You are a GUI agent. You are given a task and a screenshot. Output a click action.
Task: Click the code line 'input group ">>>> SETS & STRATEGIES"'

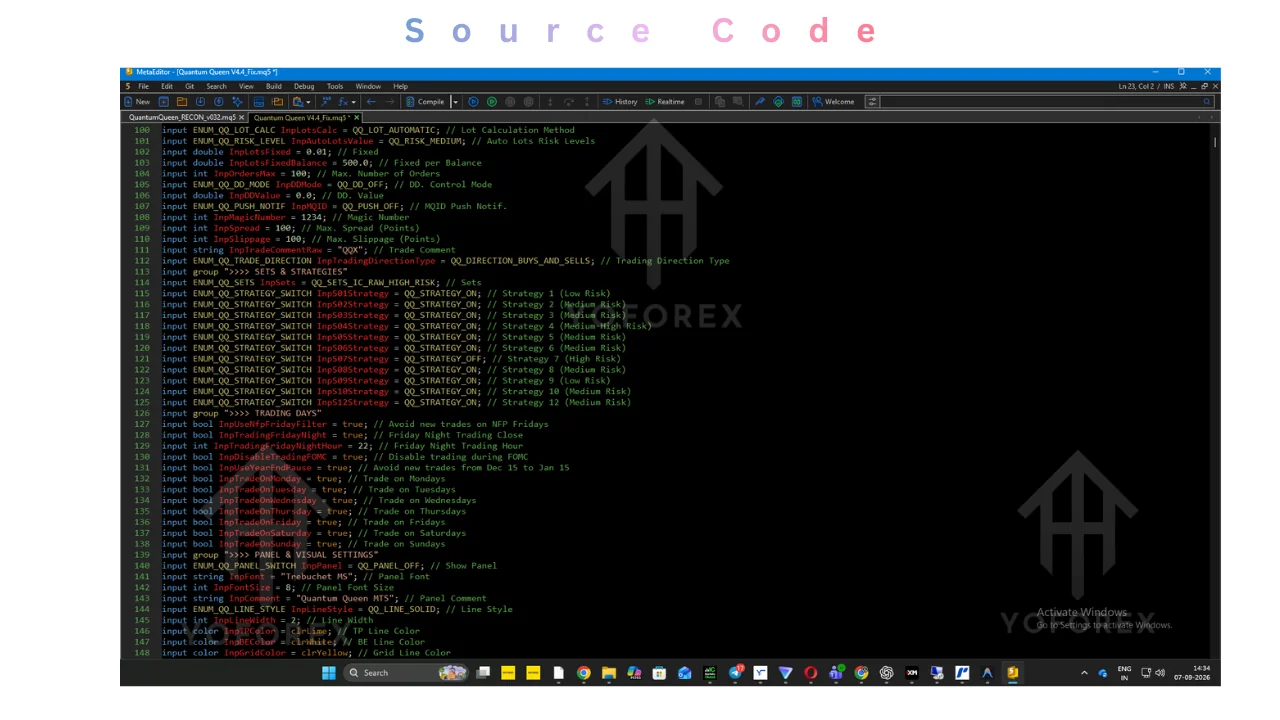(x=254, y=272)
